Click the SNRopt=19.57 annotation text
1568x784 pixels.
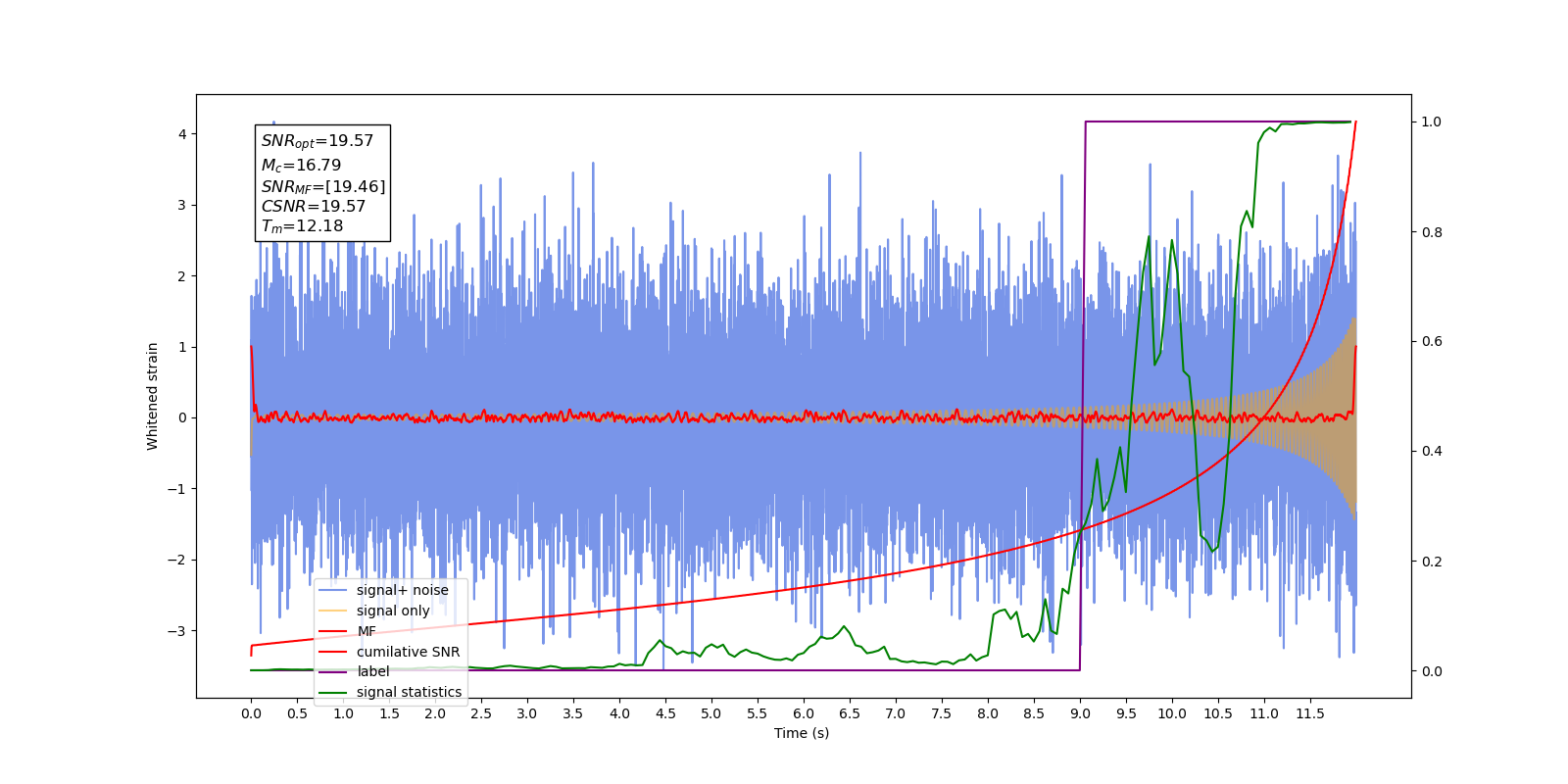(318, 141)
